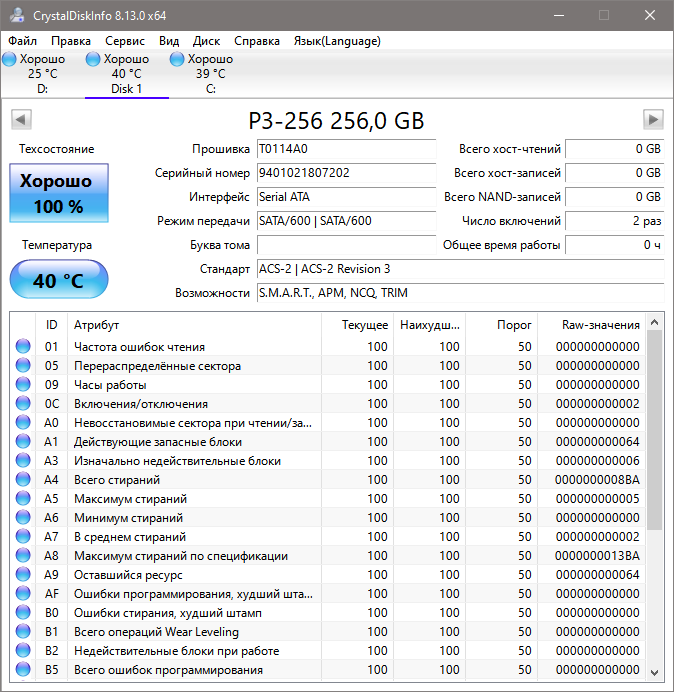Image resolution: width=674 pixels, height=692 pixels.
Task: Select Disk 1 status orb at 40 °C
Action: 93,60
